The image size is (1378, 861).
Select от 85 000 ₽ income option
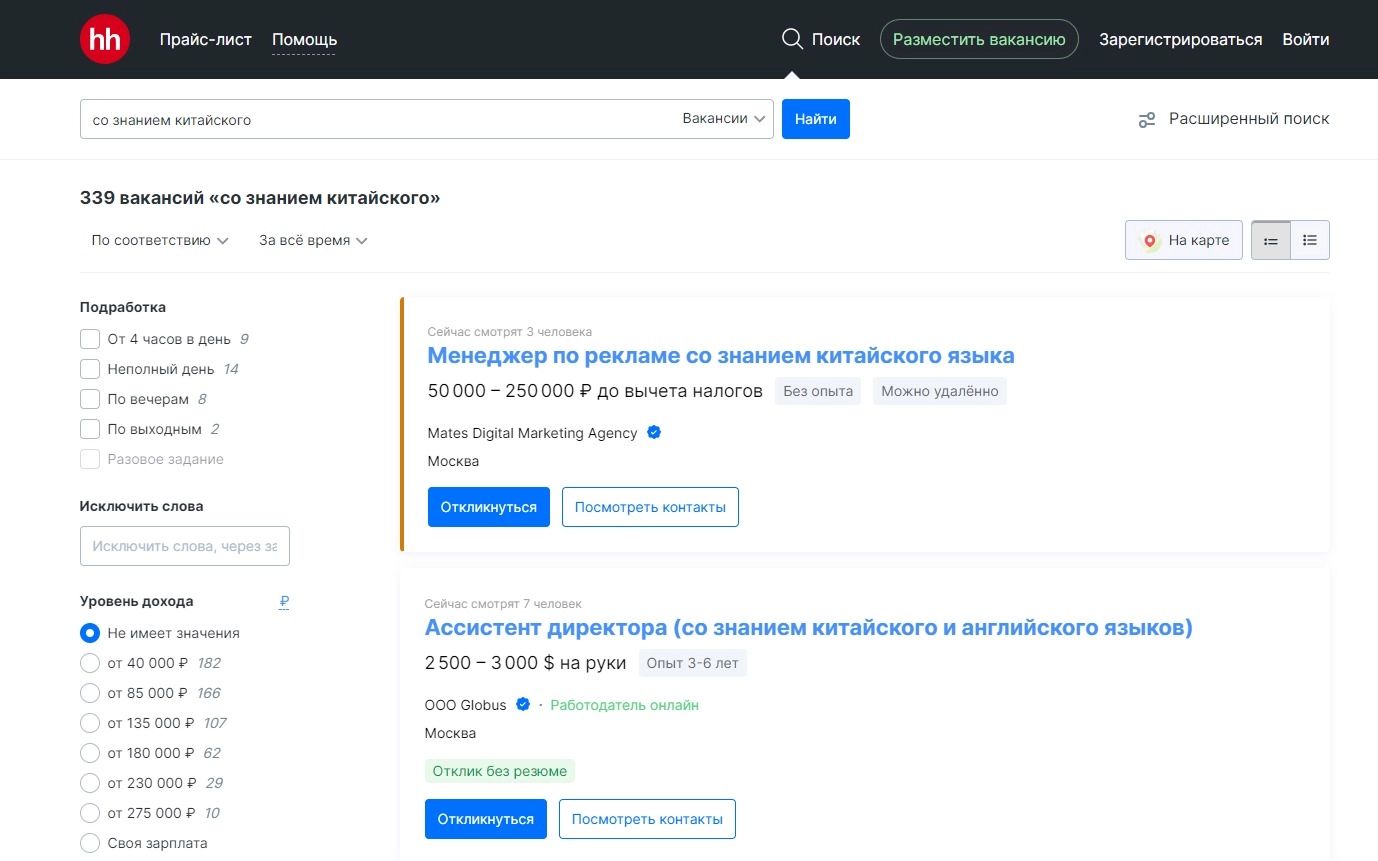click(90, 693)
